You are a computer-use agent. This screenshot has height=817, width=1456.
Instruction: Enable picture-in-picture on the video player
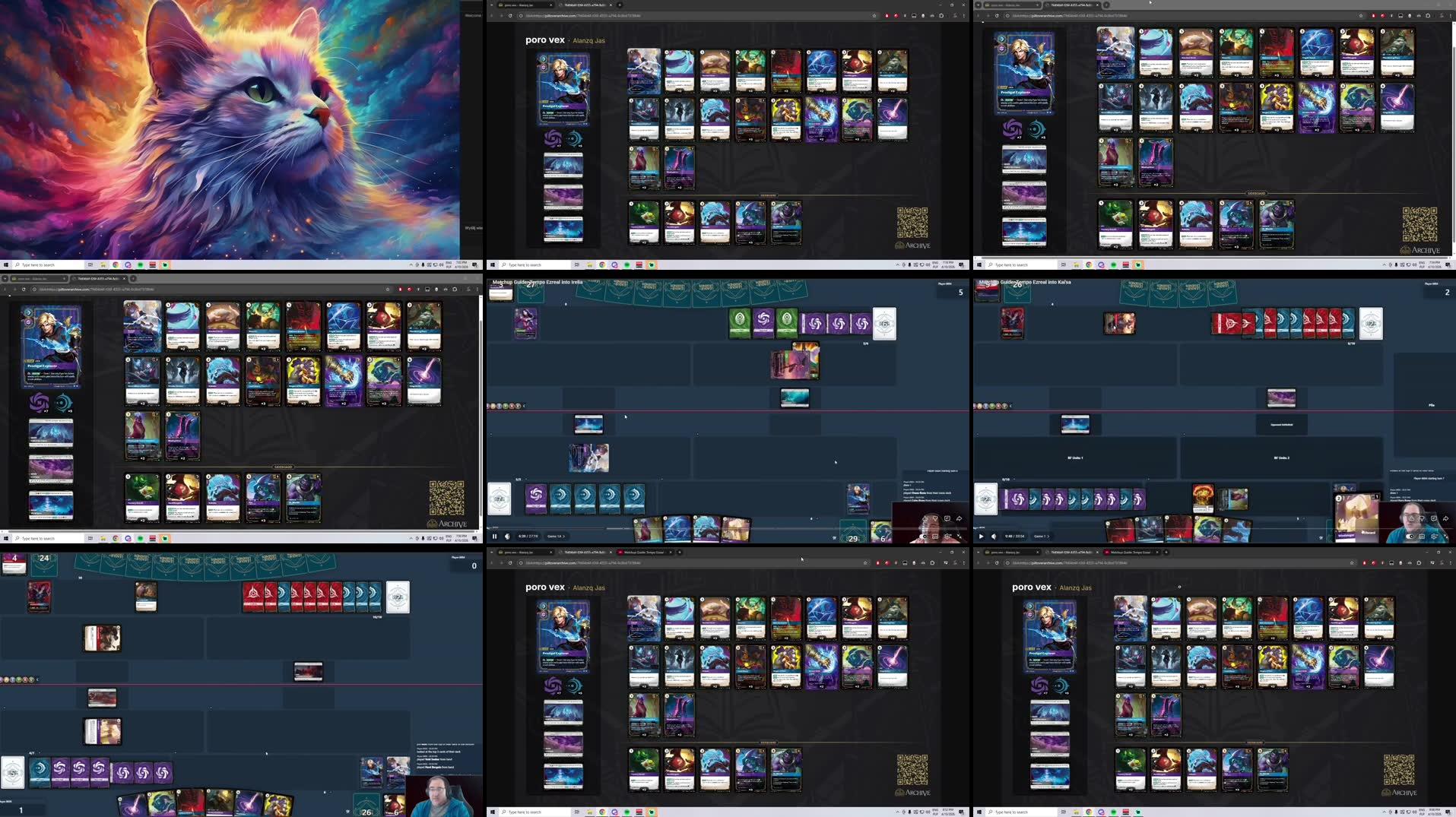coord(952,536)
